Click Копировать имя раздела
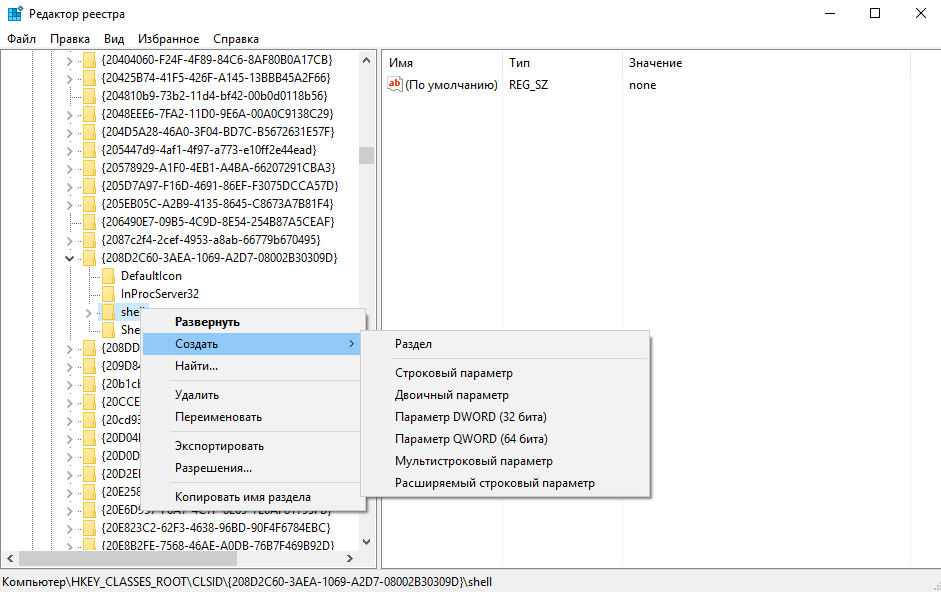Viewport: 941px width, 592px height. pos(242,497)
